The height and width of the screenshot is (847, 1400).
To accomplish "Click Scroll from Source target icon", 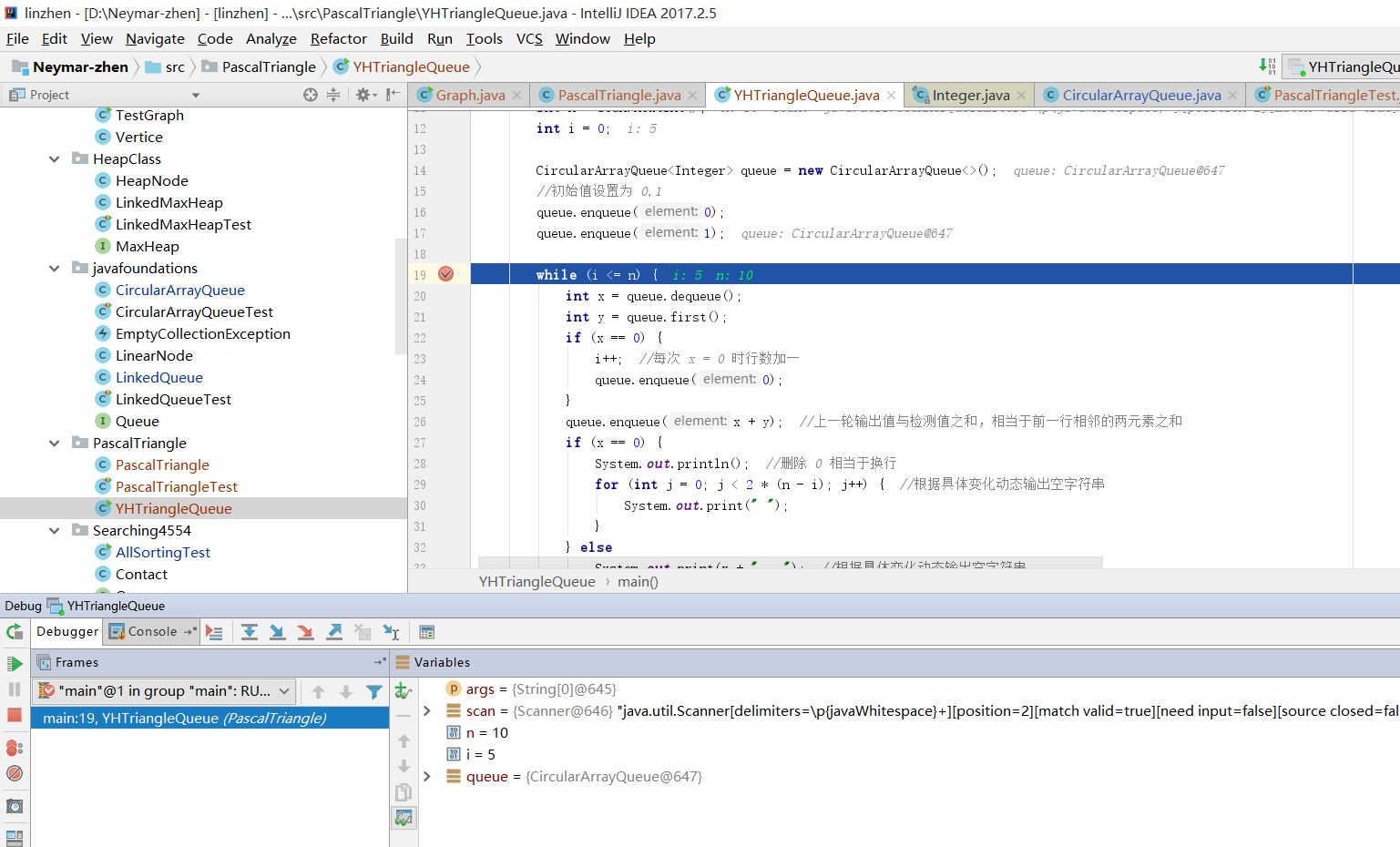I will pyautogui.click(x=311, y=95).
